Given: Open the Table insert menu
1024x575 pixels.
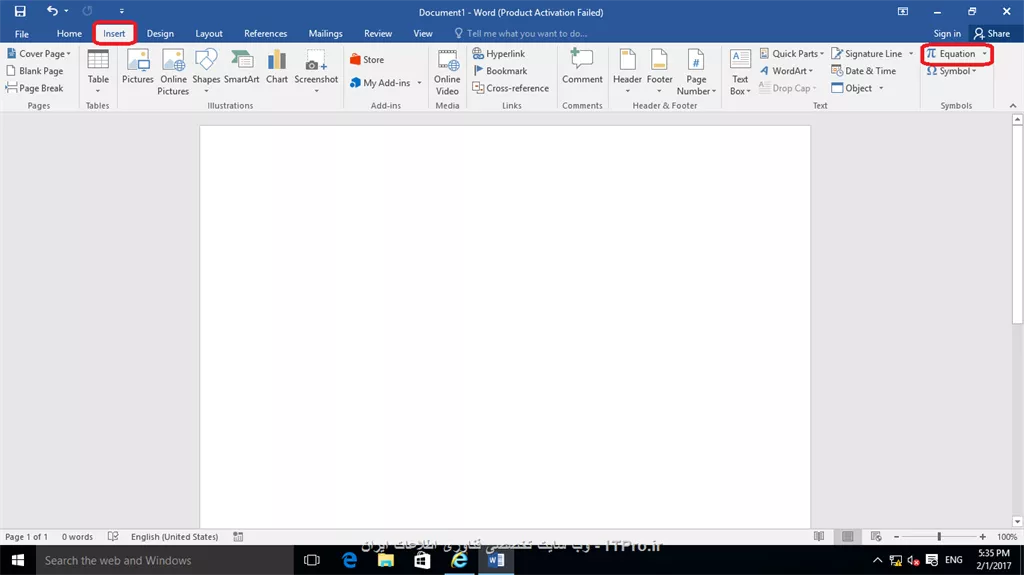Looking at the screenshot, I should pos(98,72).
